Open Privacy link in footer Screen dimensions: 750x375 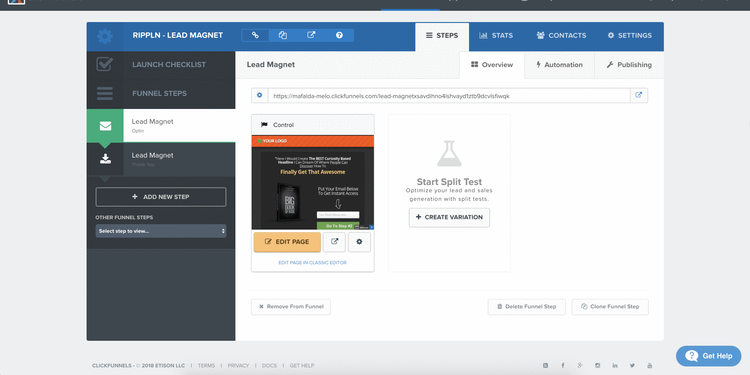[x=238, y=365]
